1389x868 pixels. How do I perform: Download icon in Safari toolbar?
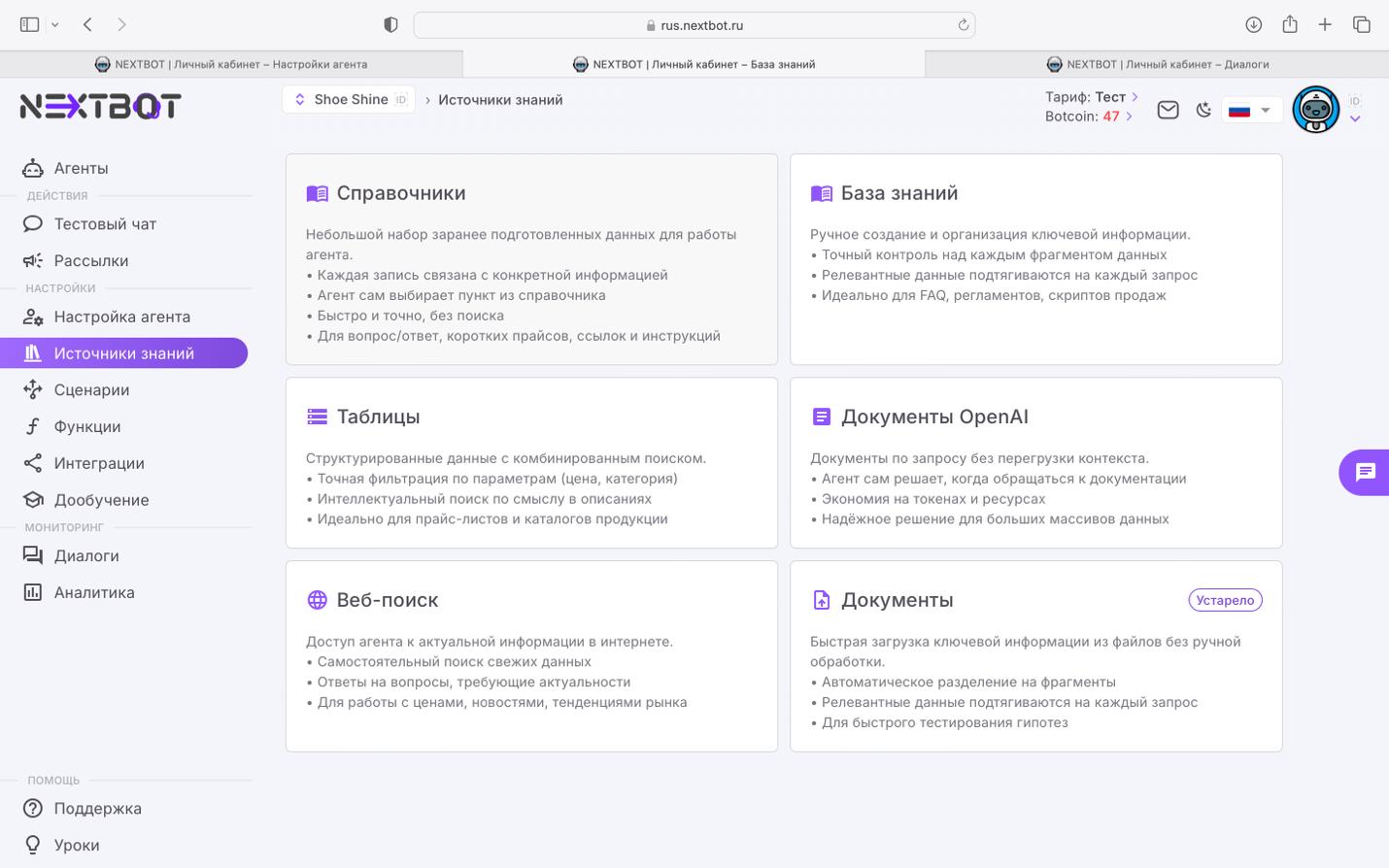coord(1253,25)
